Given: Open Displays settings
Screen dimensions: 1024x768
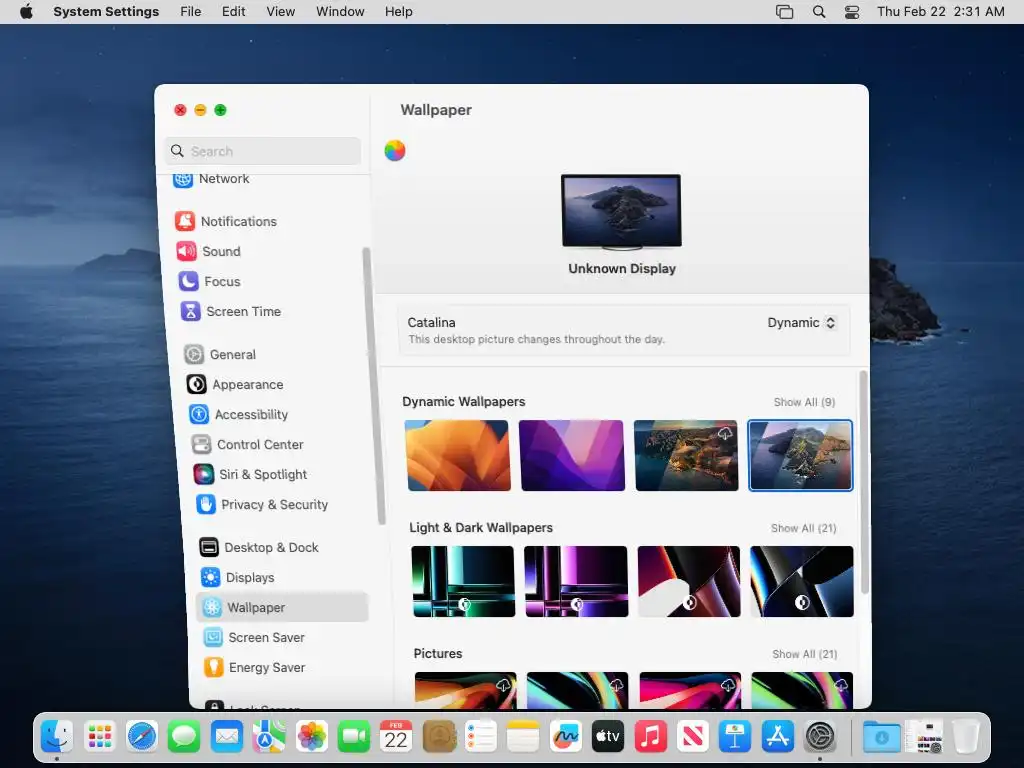Looking at the screenshot, I should [x=238, y=577].
